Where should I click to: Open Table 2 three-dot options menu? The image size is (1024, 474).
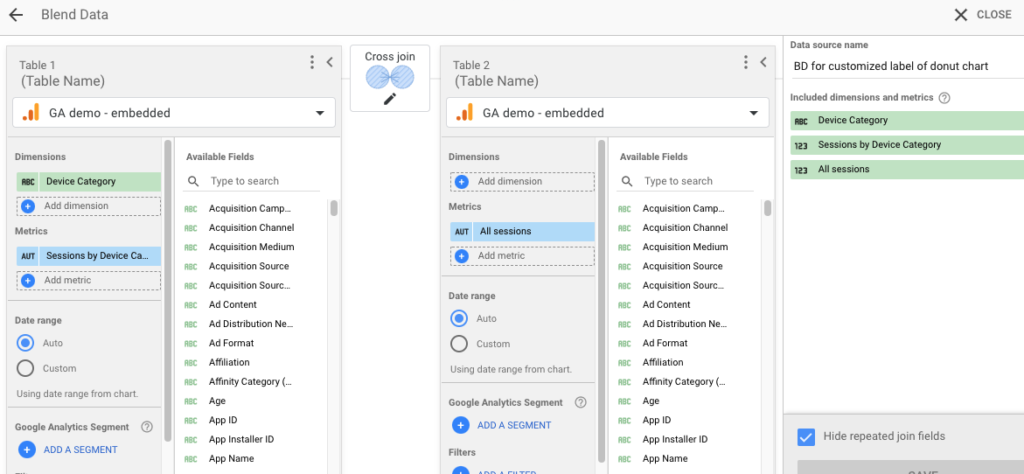tap(746, 62)
